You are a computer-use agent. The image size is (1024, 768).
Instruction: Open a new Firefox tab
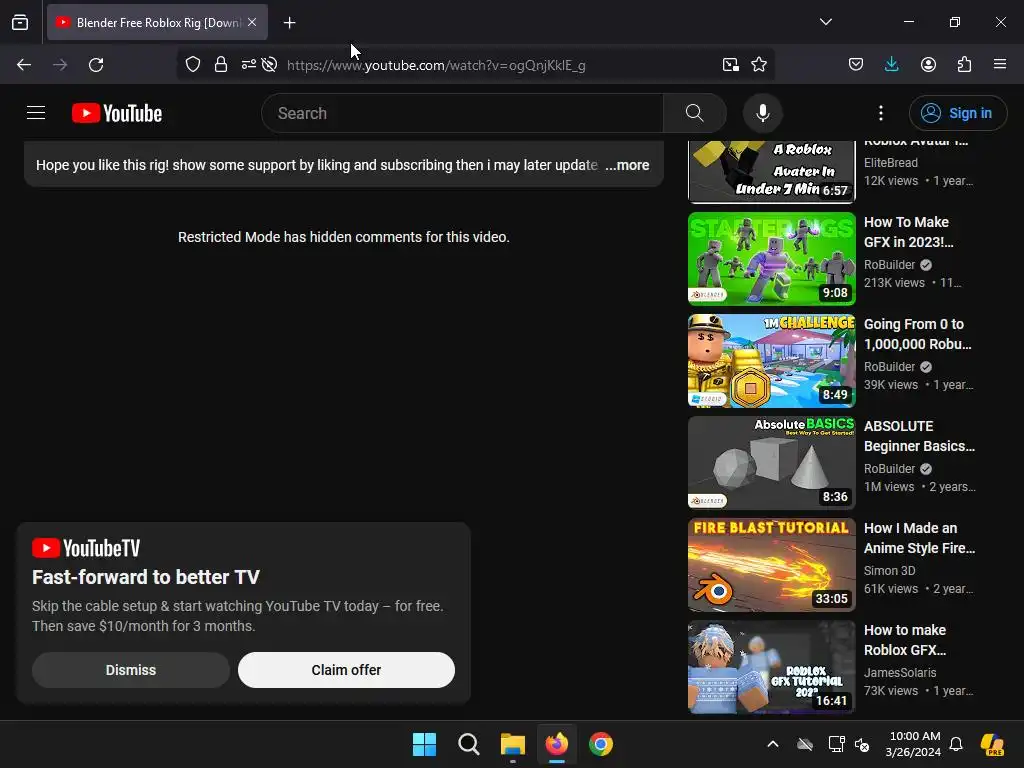pos(289,23)
